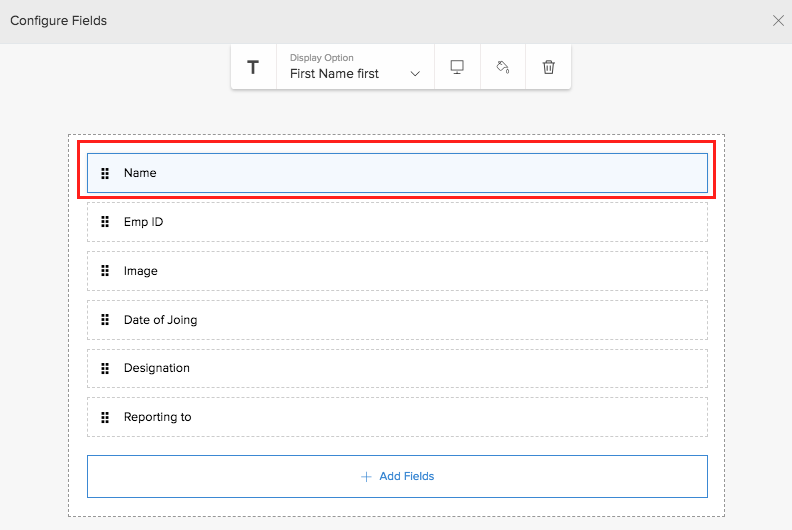
Task: Click the text format T icon
Action: [x=253, y=67]
